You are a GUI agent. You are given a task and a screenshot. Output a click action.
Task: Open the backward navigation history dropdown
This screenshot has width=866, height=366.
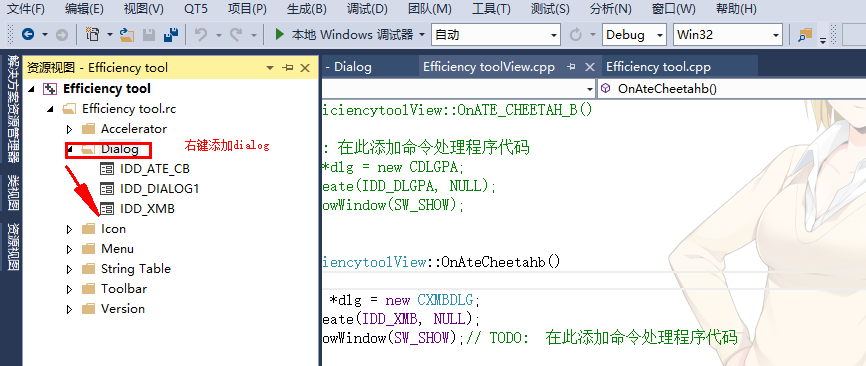[45, 35]
